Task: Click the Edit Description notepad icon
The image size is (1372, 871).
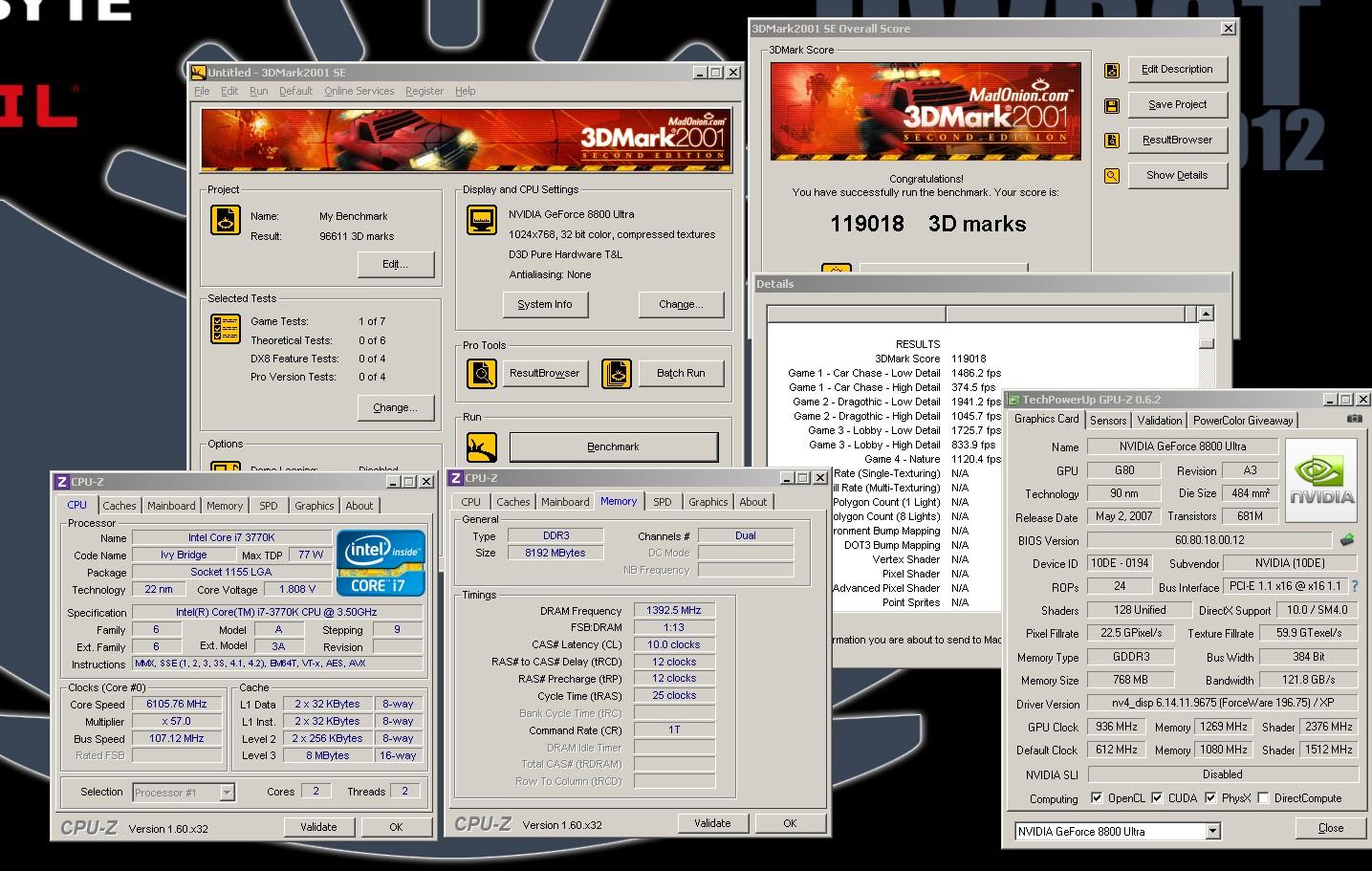Action: (1111, 70)
